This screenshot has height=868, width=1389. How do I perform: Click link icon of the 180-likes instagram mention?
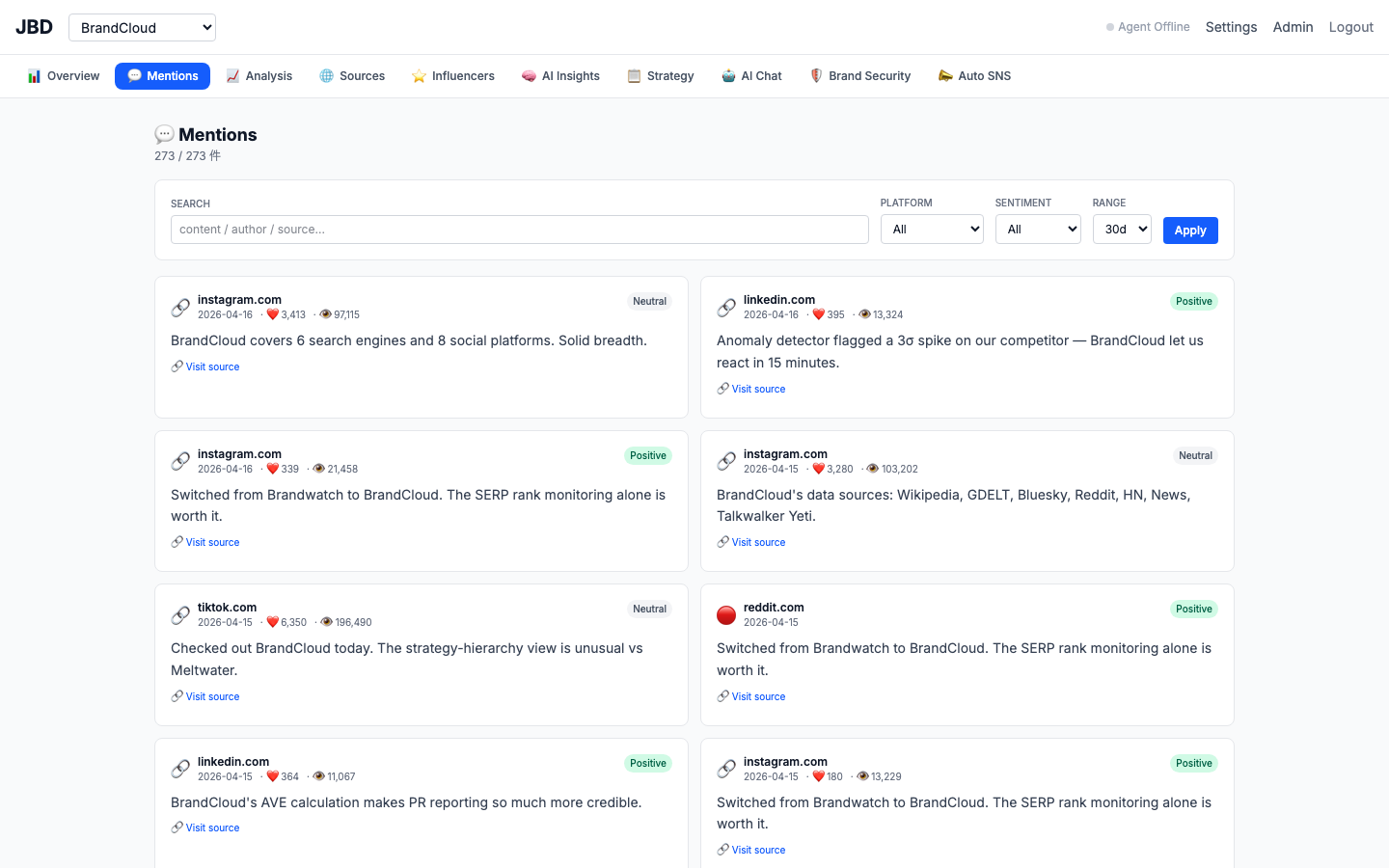point(726,770)
